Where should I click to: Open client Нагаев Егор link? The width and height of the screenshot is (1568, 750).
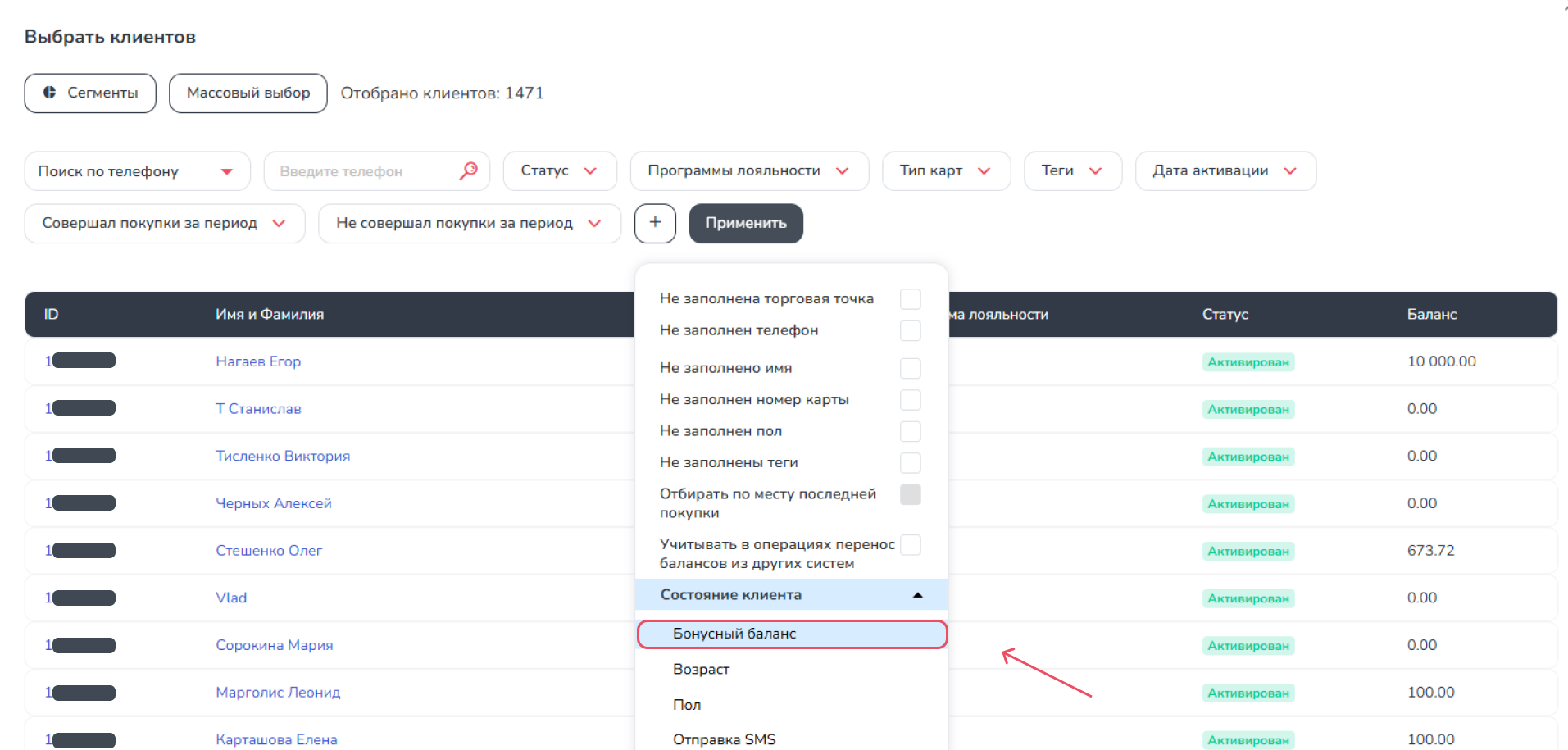(258, 361)
